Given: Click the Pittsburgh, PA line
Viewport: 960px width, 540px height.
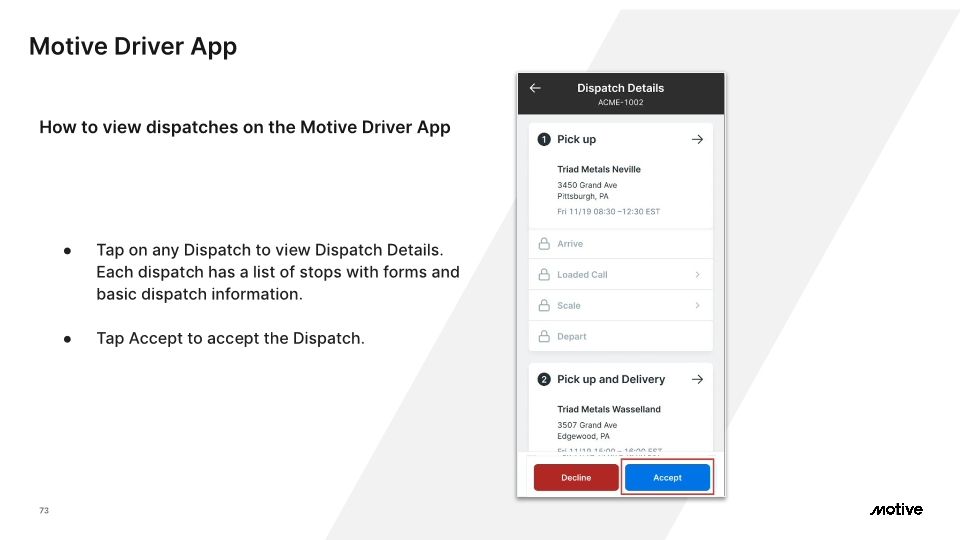Looking at the screenshot, I should coord(583,197).
